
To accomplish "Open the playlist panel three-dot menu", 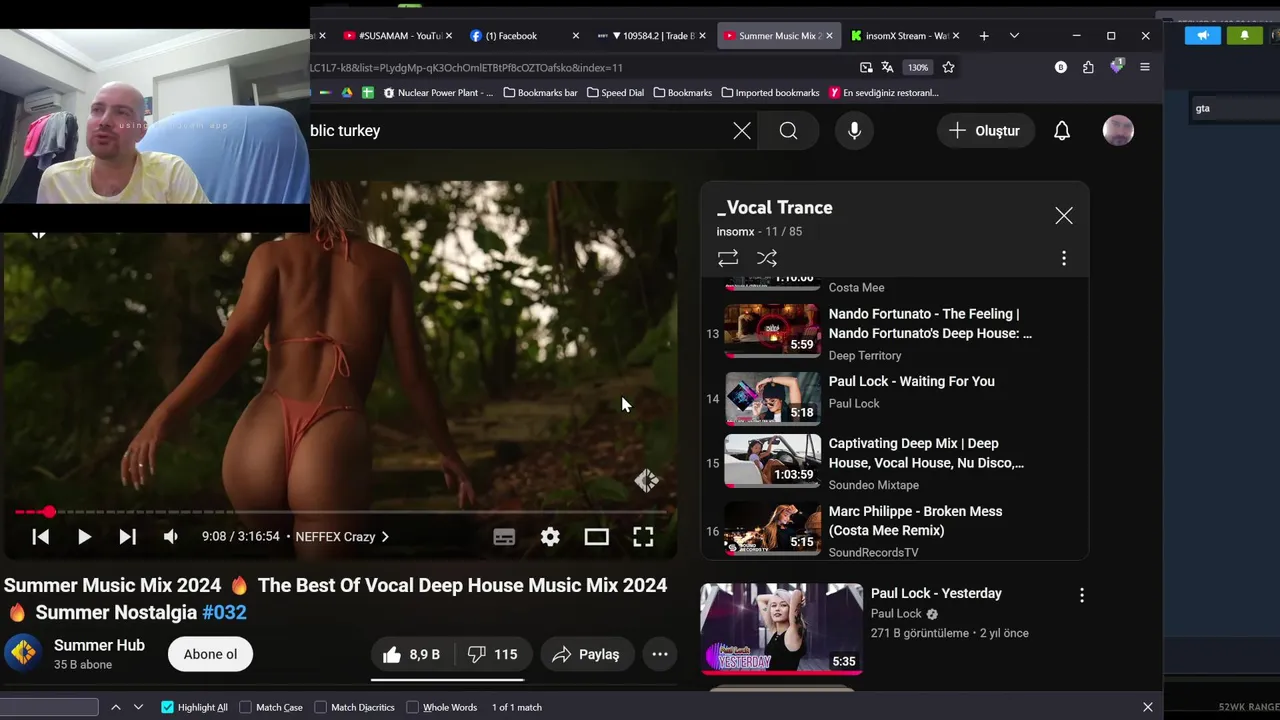I will (x=1064, y=258).
